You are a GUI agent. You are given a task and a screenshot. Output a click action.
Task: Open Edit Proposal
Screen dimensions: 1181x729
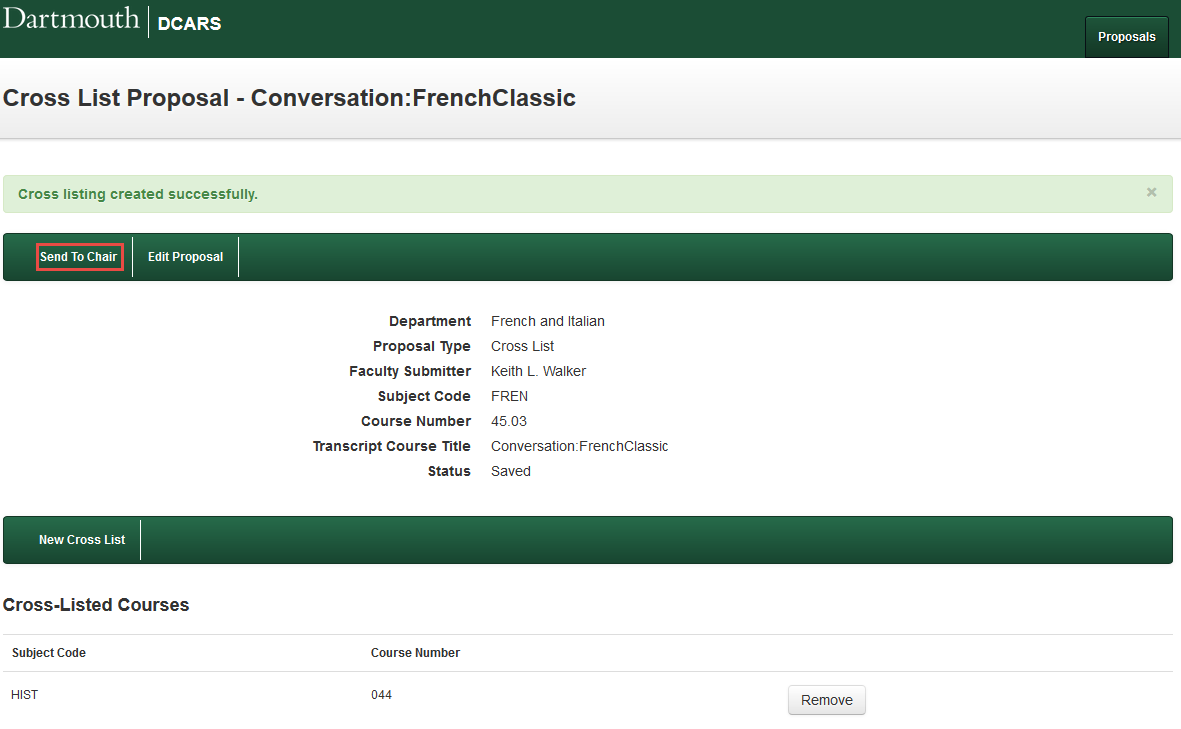coord(185,257)
